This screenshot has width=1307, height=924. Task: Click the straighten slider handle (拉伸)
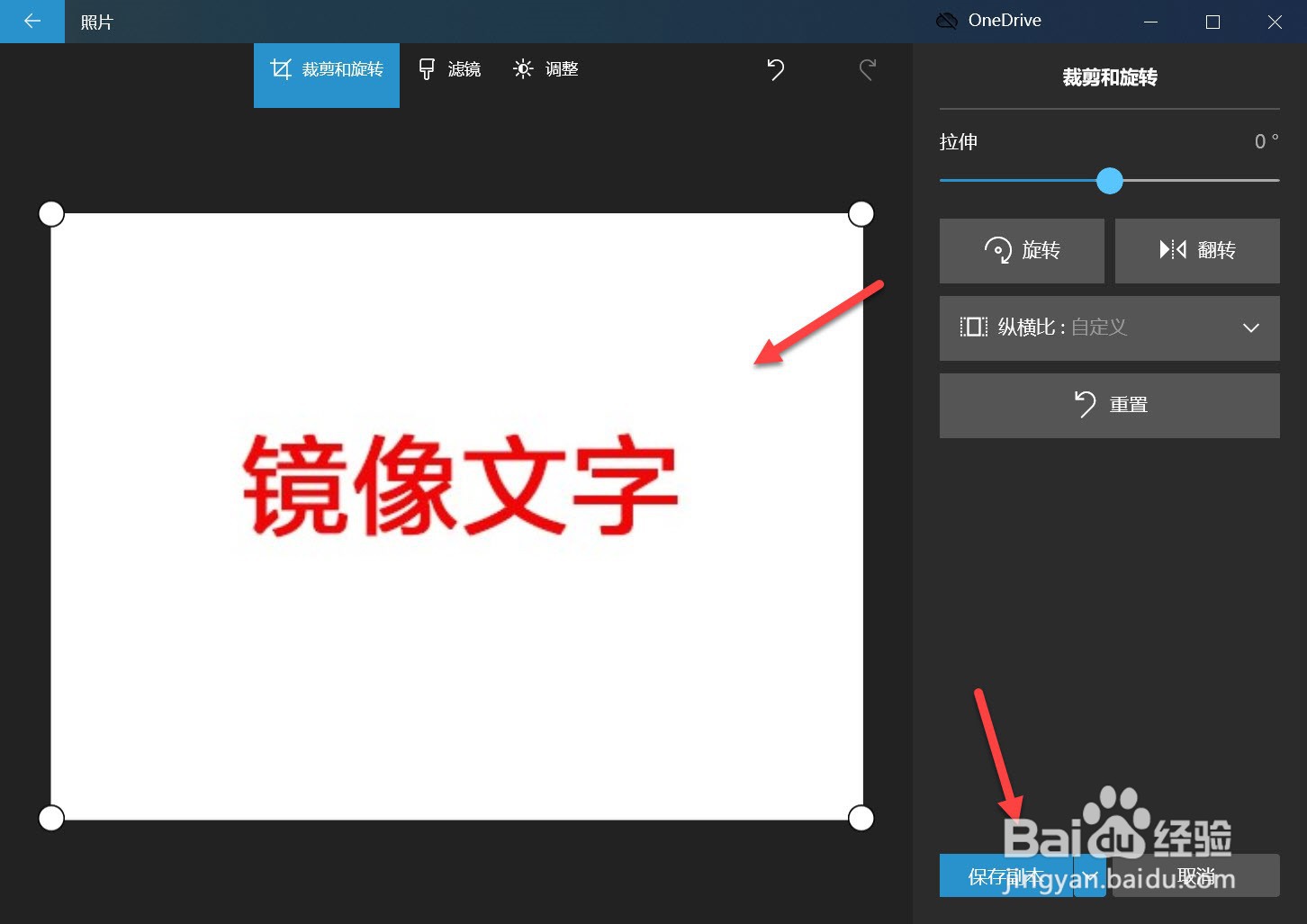(x=1110, y=181)
